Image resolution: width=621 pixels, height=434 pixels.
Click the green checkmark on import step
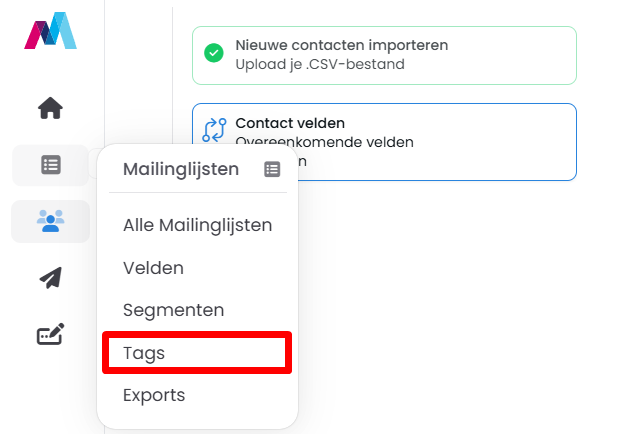click(x=214, y=53)
